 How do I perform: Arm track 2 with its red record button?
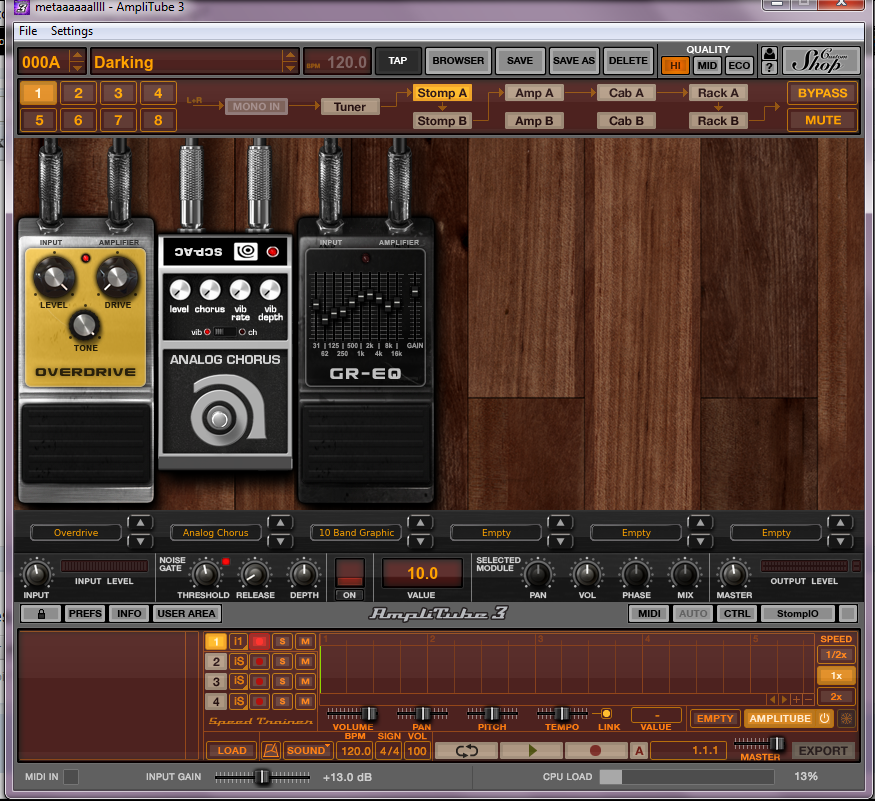(x=259, y=661)
